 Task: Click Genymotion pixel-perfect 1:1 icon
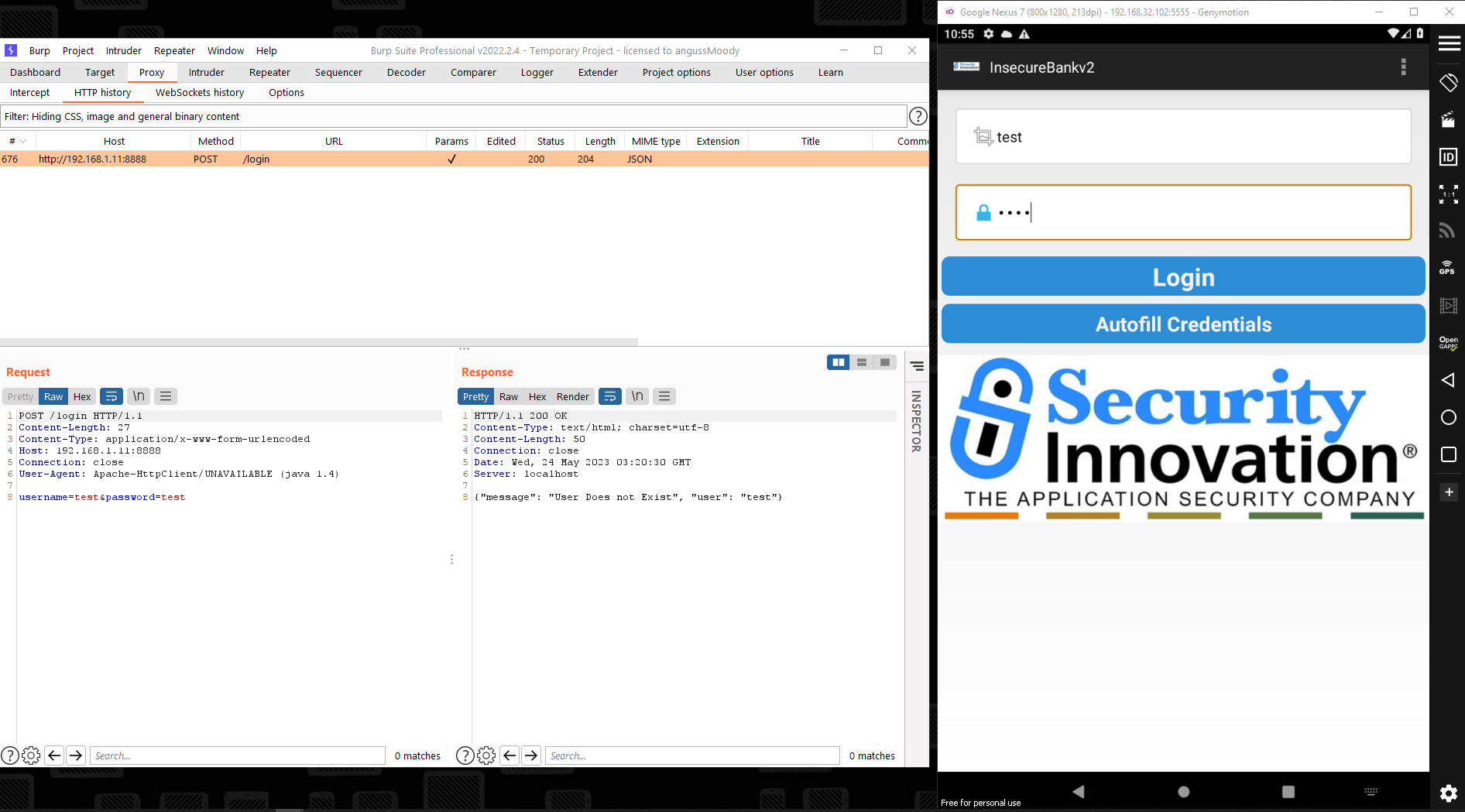click(x=1448, y=194)
